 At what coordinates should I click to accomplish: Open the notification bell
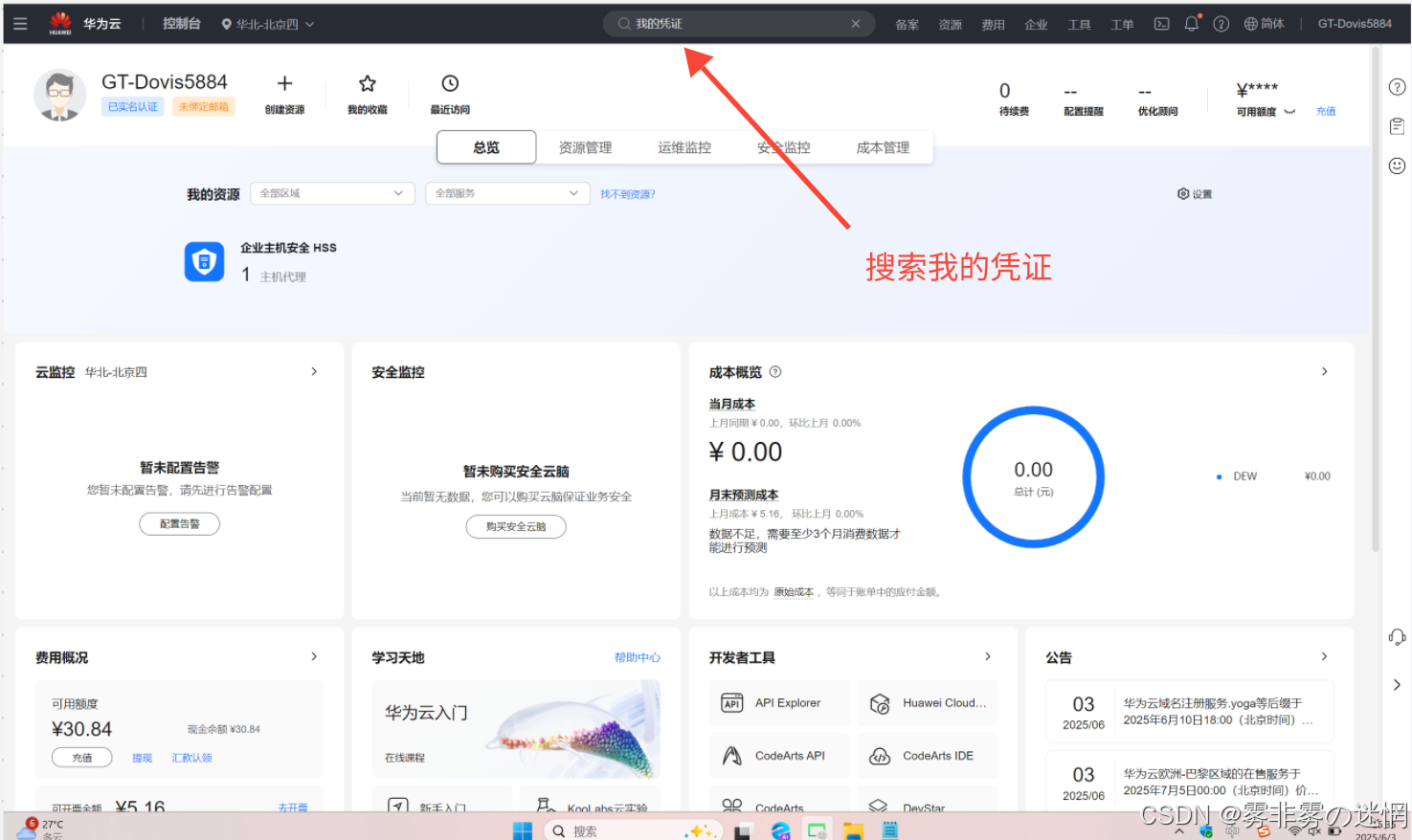pyautogui.click(x=1192, y=24)
